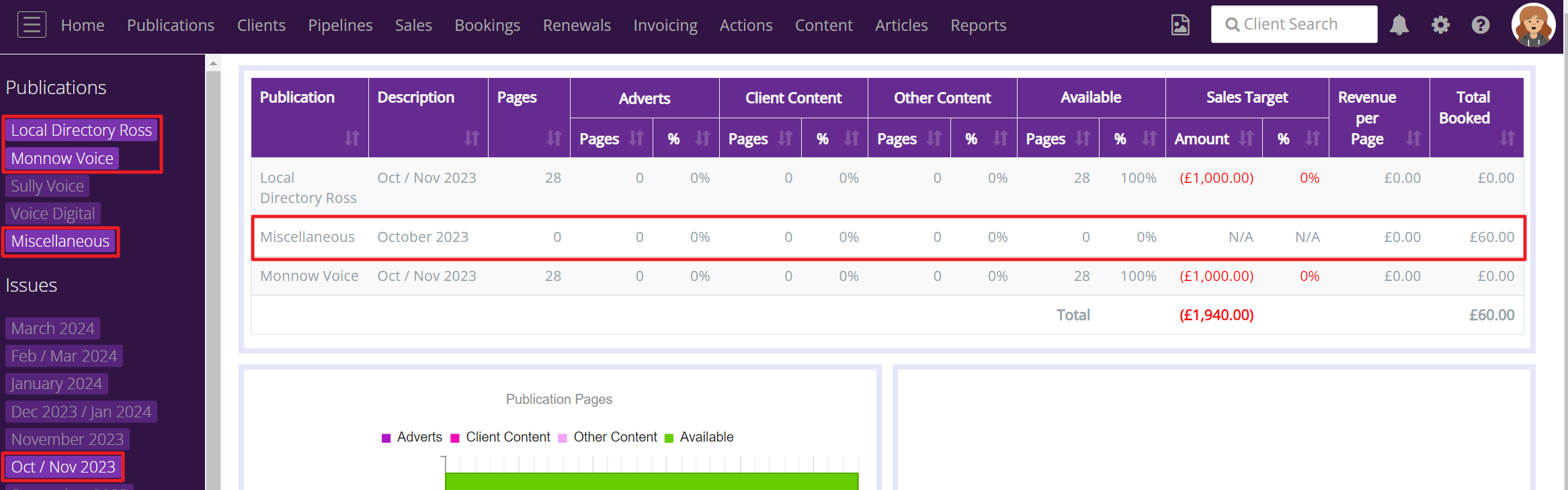Toggle Monnow Voice publication filter

click(x=62, y=158)
